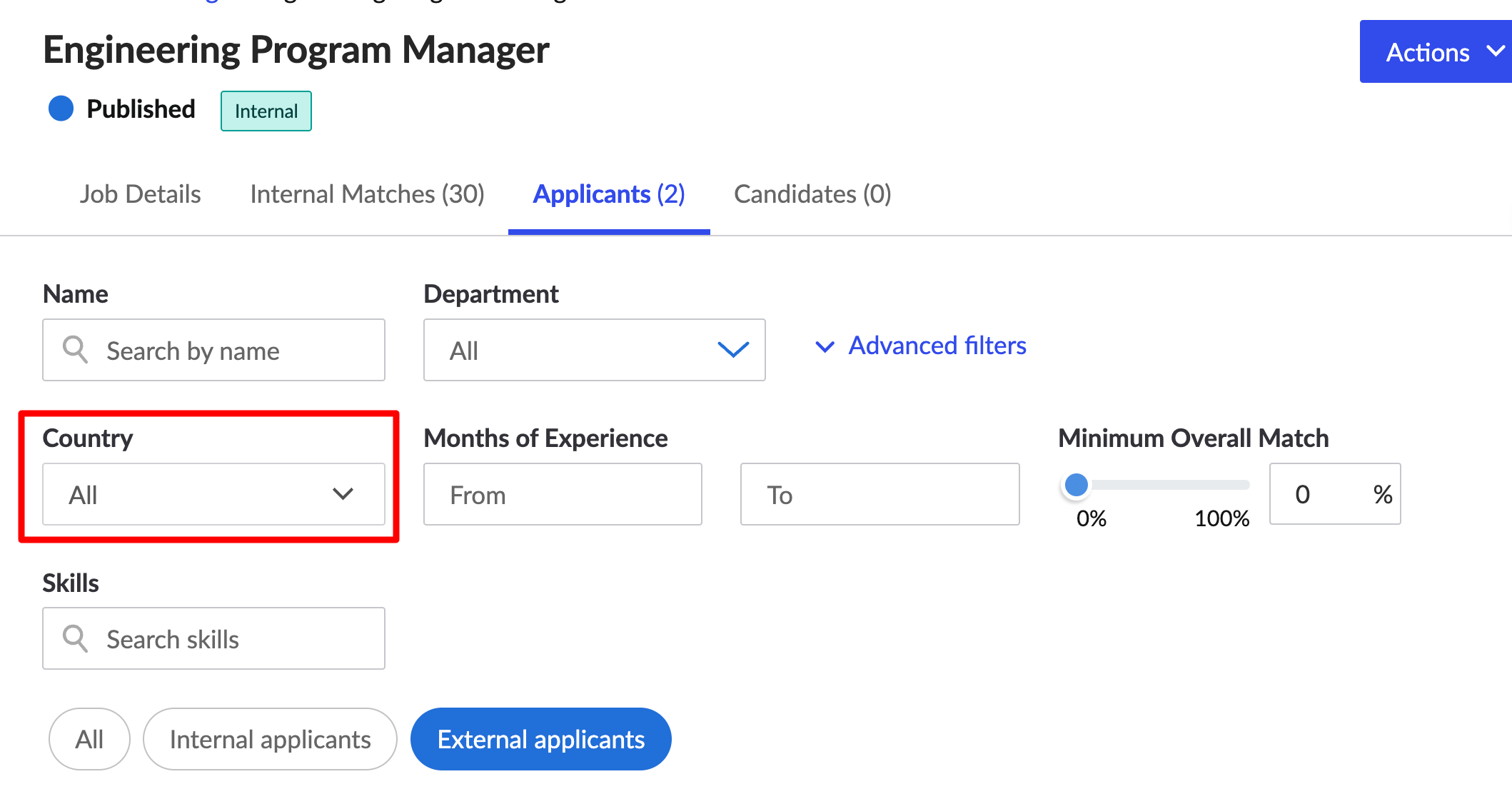The image size is (1512, 799).
Task: Open the Actions dropdown menu
Action: click(x=1428, y=52)
